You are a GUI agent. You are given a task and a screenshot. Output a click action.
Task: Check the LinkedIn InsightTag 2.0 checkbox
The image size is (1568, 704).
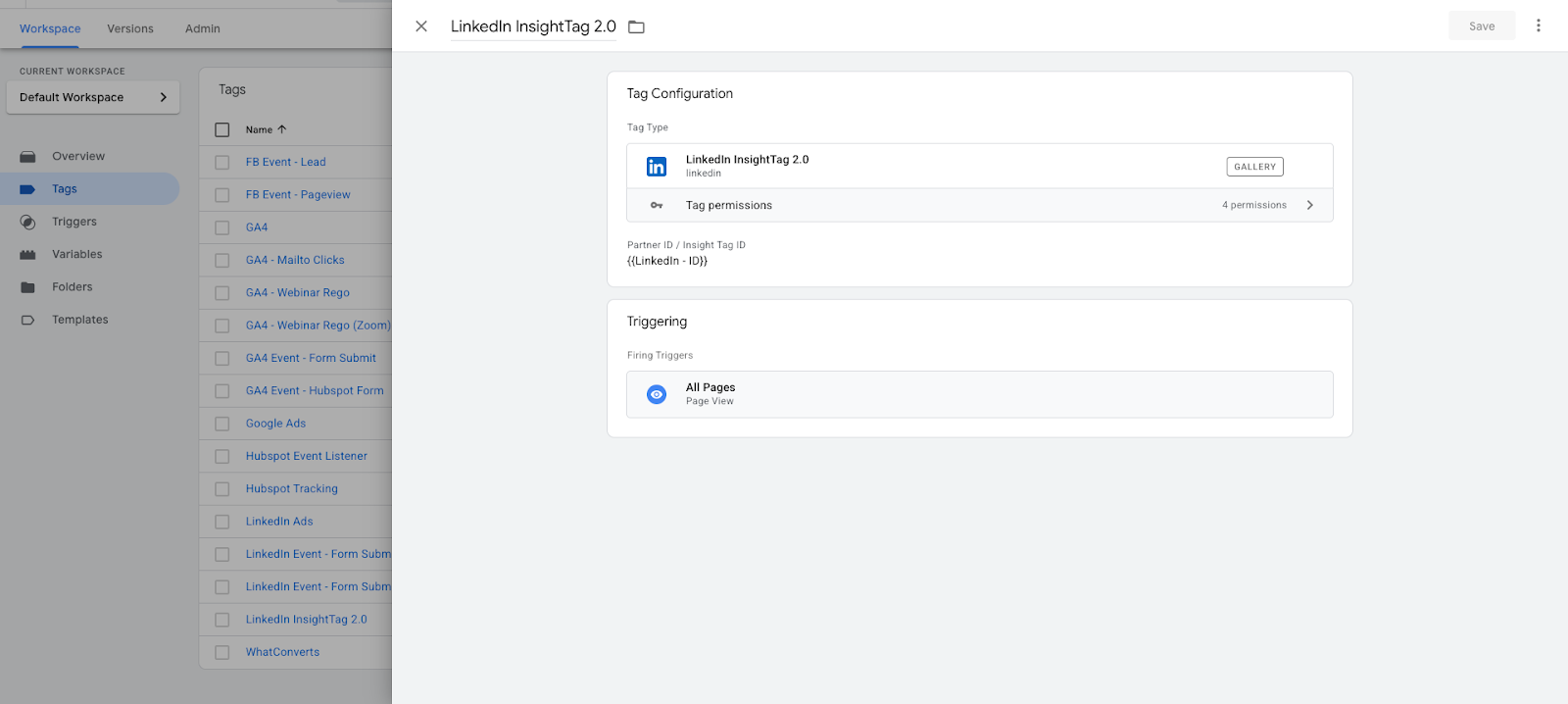click(x=222, y=620)
